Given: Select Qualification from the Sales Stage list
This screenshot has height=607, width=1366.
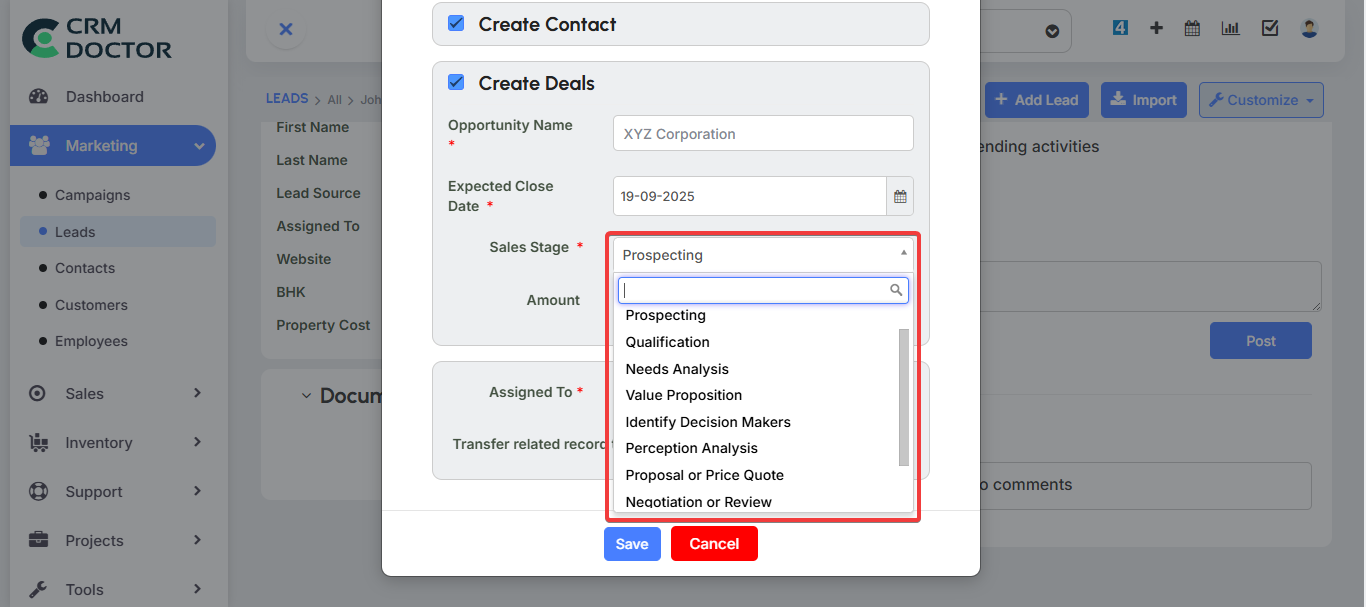Looking at the screenshot, I should point(667,341).
